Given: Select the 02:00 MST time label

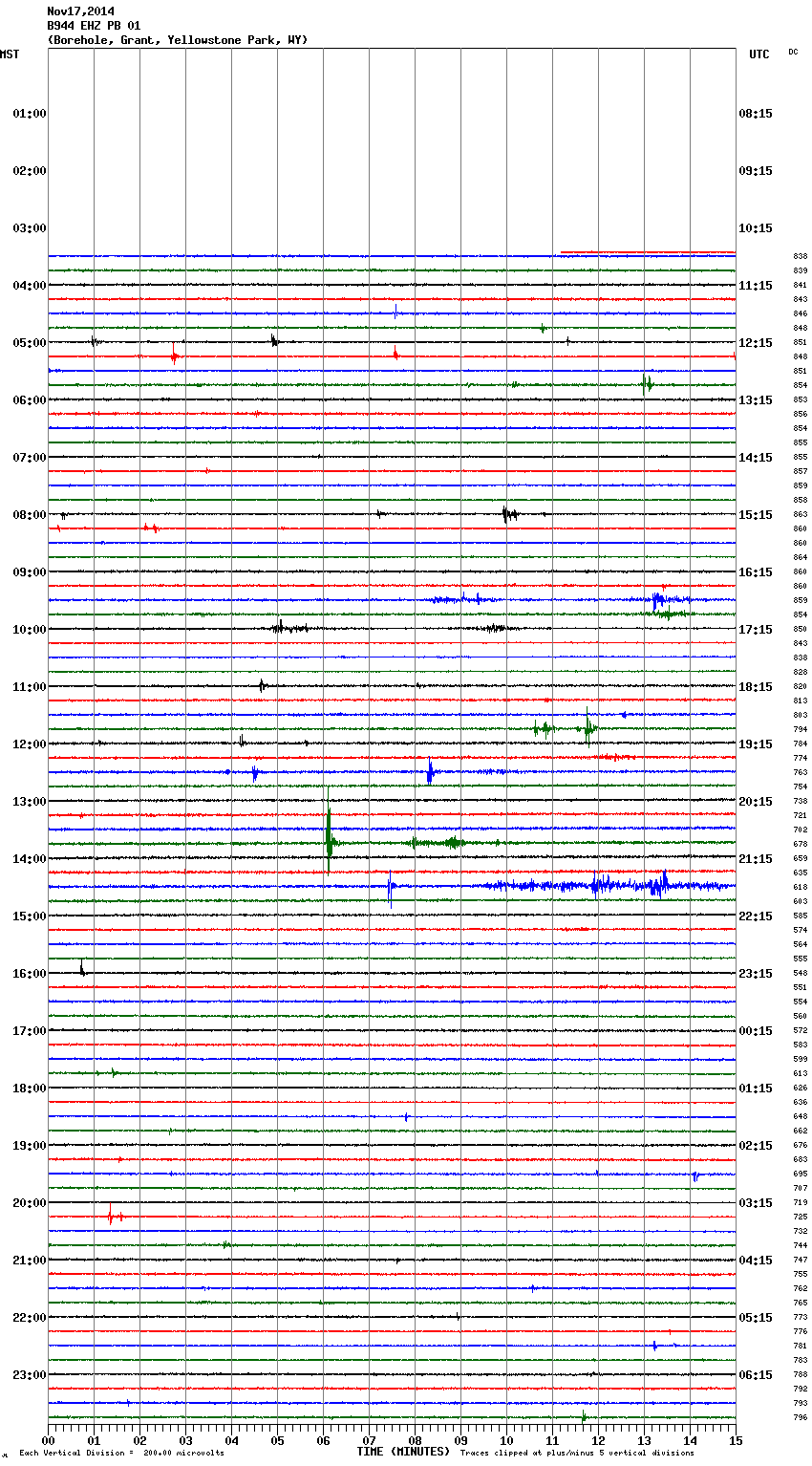Looking at the screenshot, I should click(x=30, y=171).
